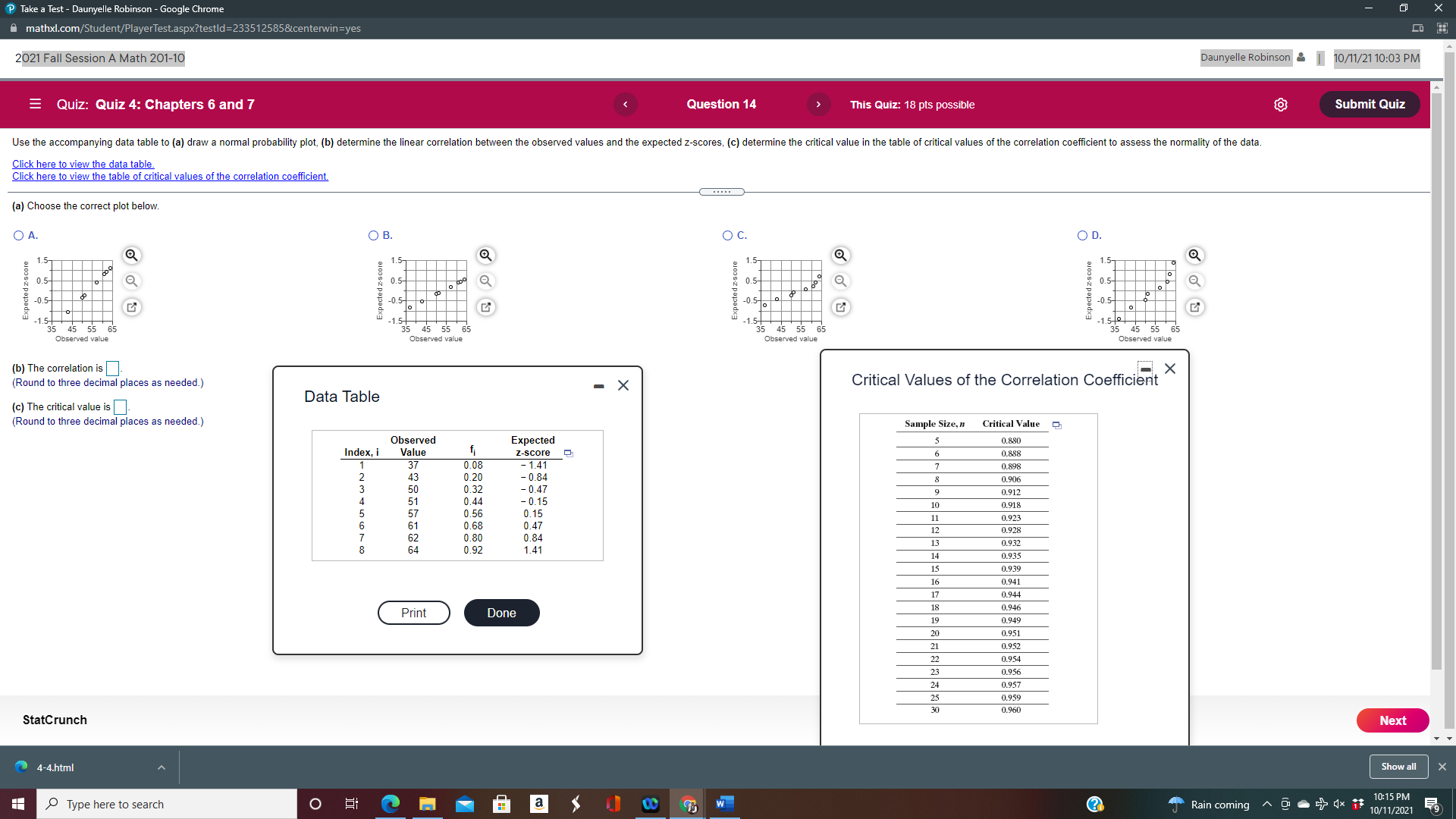The height and width of the screenshot is (819, 1456).
Task: Minimize the Data Table dialog
Action: coord(598,386)
